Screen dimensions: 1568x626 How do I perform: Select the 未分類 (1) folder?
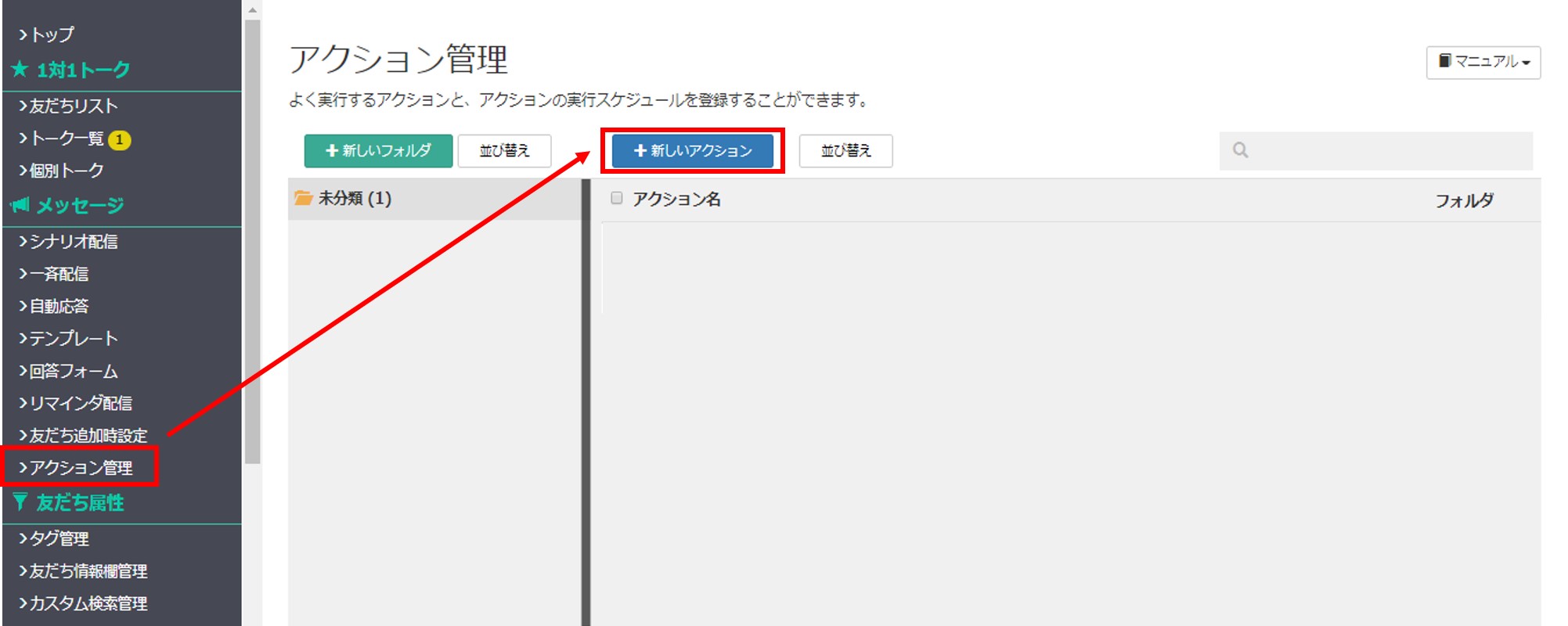(x=434, y=199)
